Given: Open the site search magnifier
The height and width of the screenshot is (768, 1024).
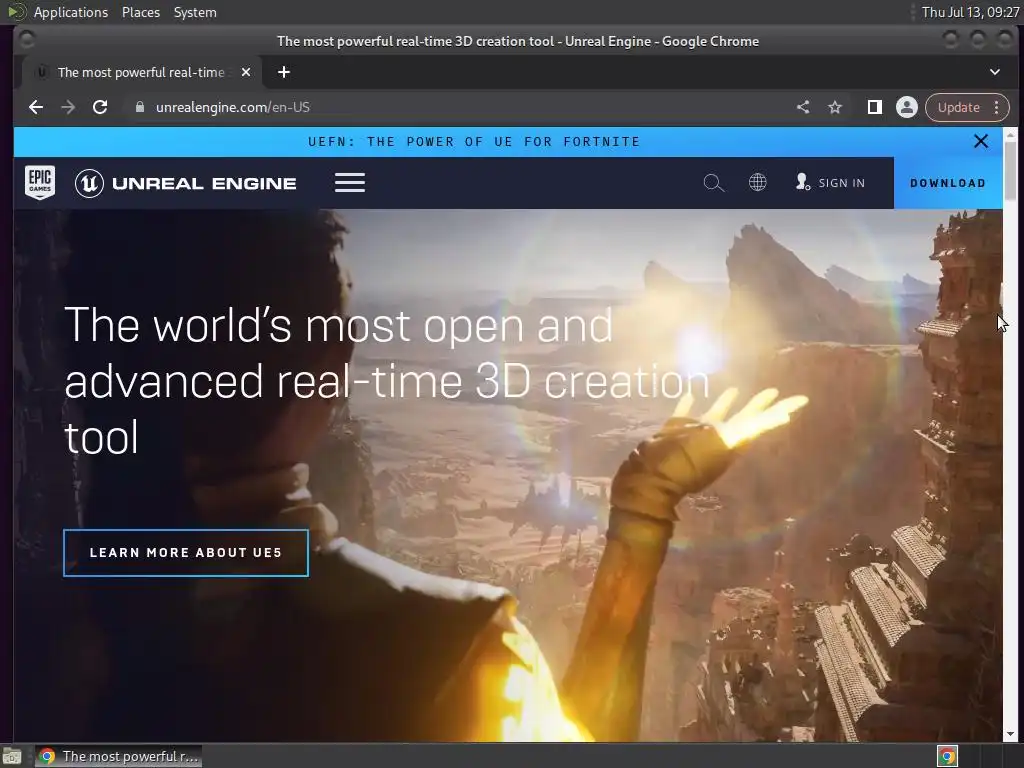Looking at the screenshot, I should click(713, 183).
